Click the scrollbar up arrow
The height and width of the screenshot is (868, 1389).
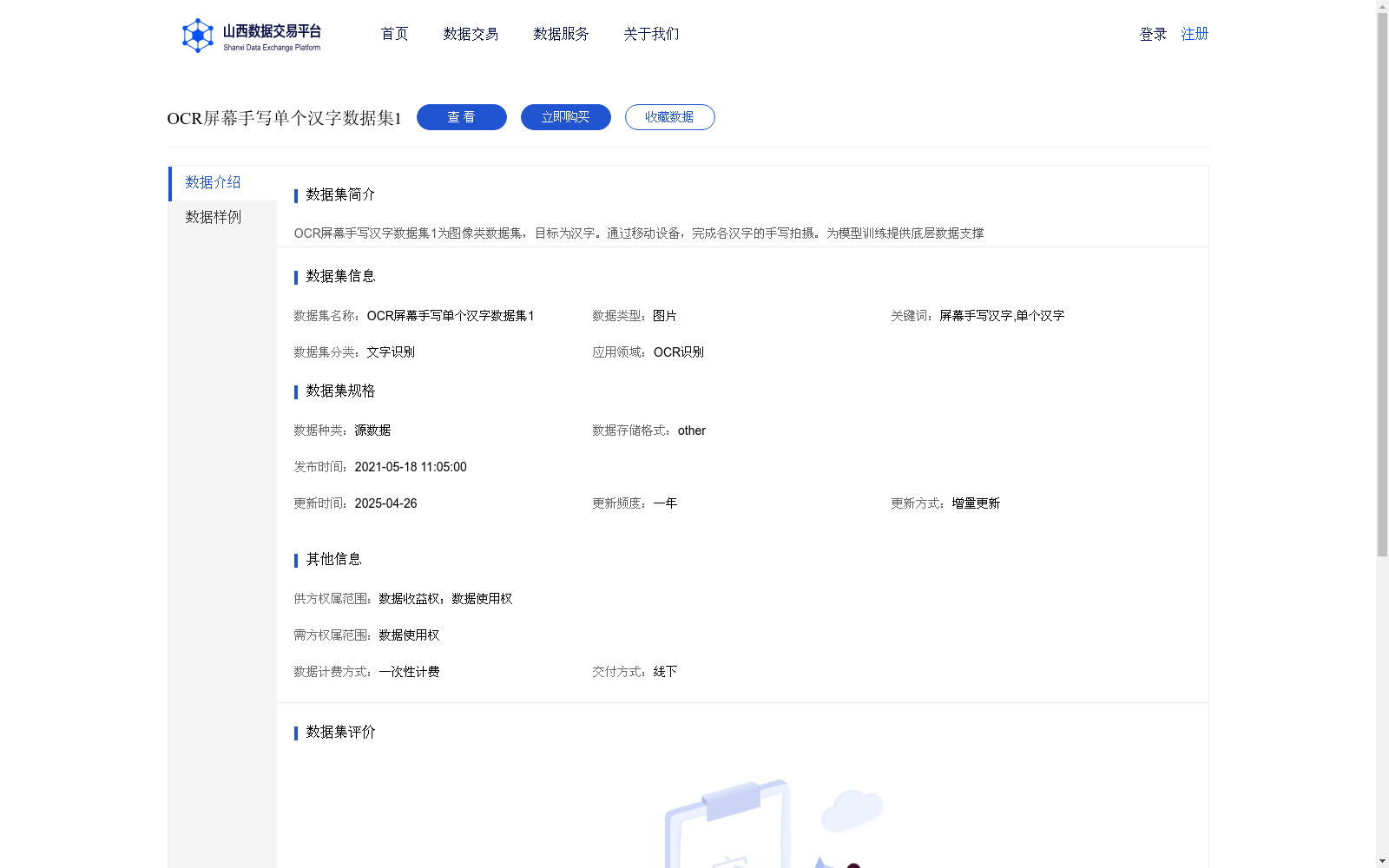1382,7
